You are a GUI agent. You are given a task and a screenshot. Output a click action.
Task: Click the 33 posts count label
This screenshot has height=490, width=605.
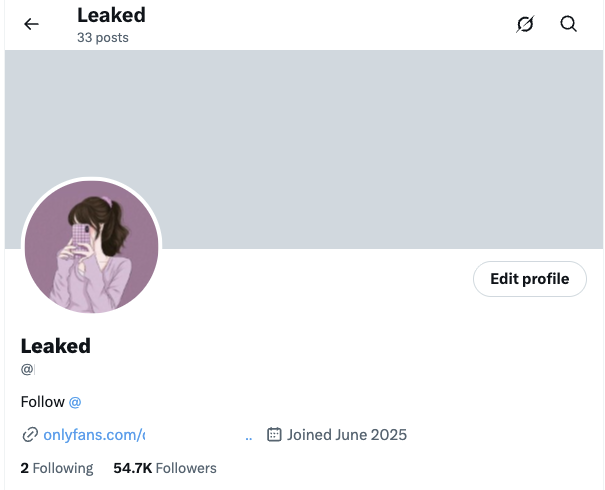click(x=102, y=38)
